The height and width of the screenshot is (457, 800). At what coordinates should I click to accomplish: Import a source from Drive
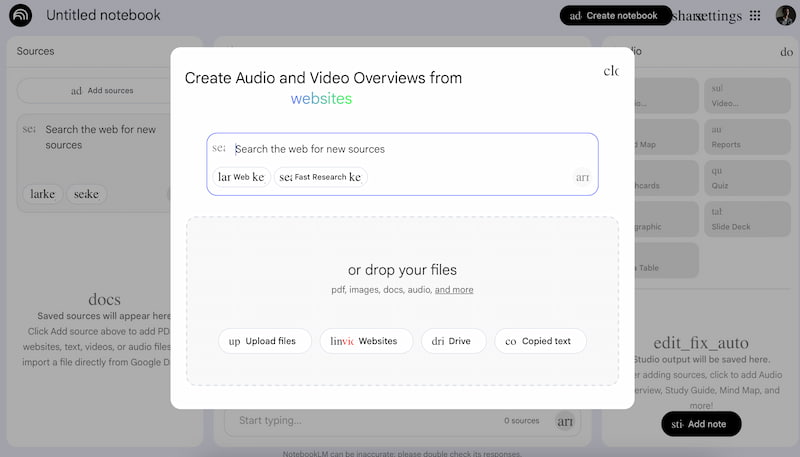(x=453, y=341)
